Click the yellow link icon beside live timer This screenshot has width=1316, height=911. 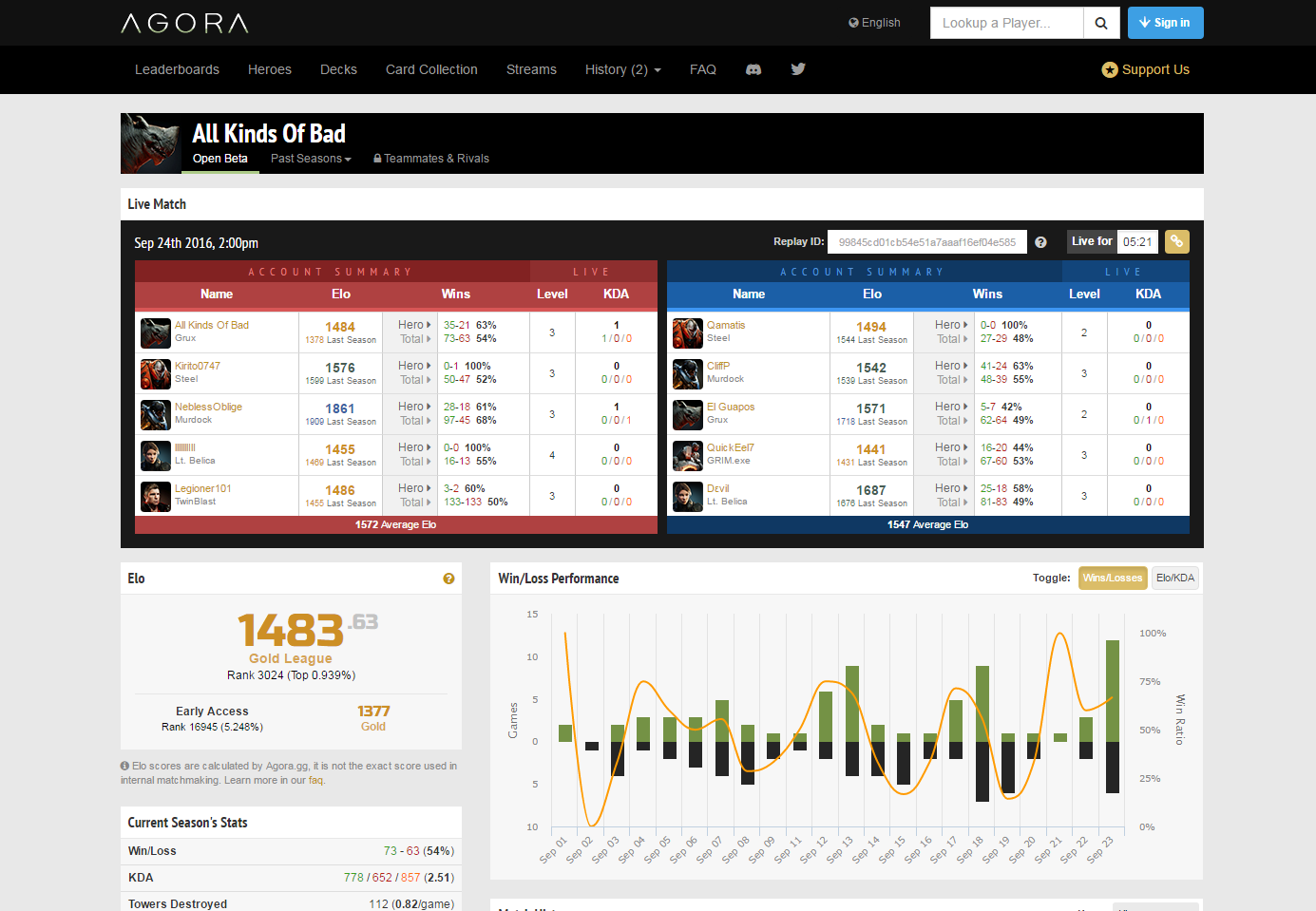pos(1176,241)
